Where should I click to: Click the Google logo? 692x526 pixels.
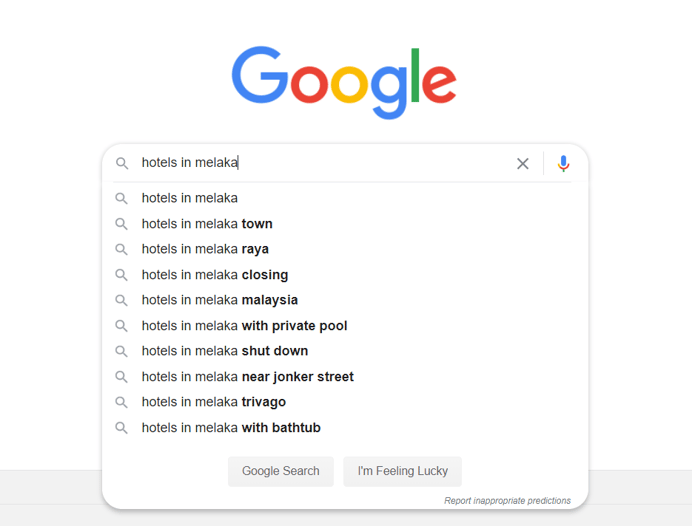344,81
